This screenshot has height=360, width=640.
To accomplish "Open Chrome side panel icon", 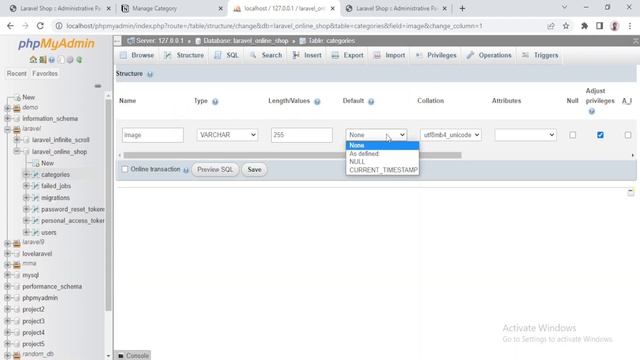I will tap(599, 26).
